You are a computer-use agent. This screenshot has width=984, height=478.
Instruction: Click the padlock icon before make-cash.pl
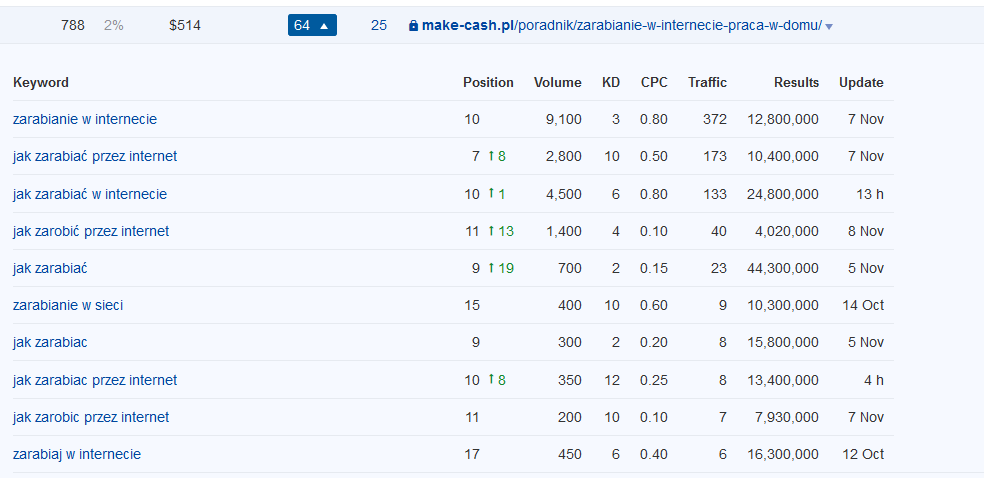click(x=413, y=26)
